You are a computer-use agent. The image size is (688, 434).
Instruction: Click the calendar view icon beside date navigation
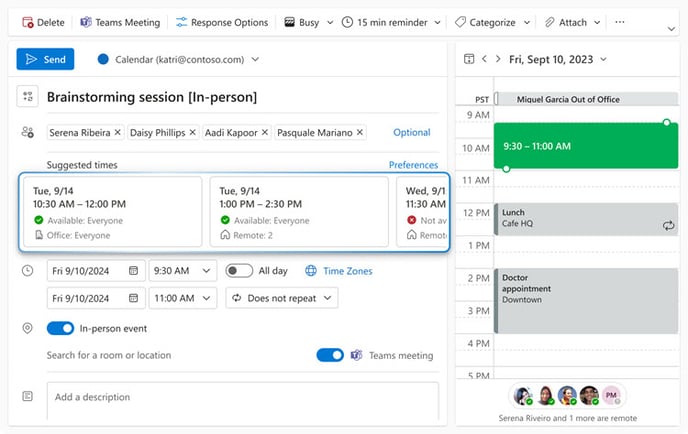469,59
